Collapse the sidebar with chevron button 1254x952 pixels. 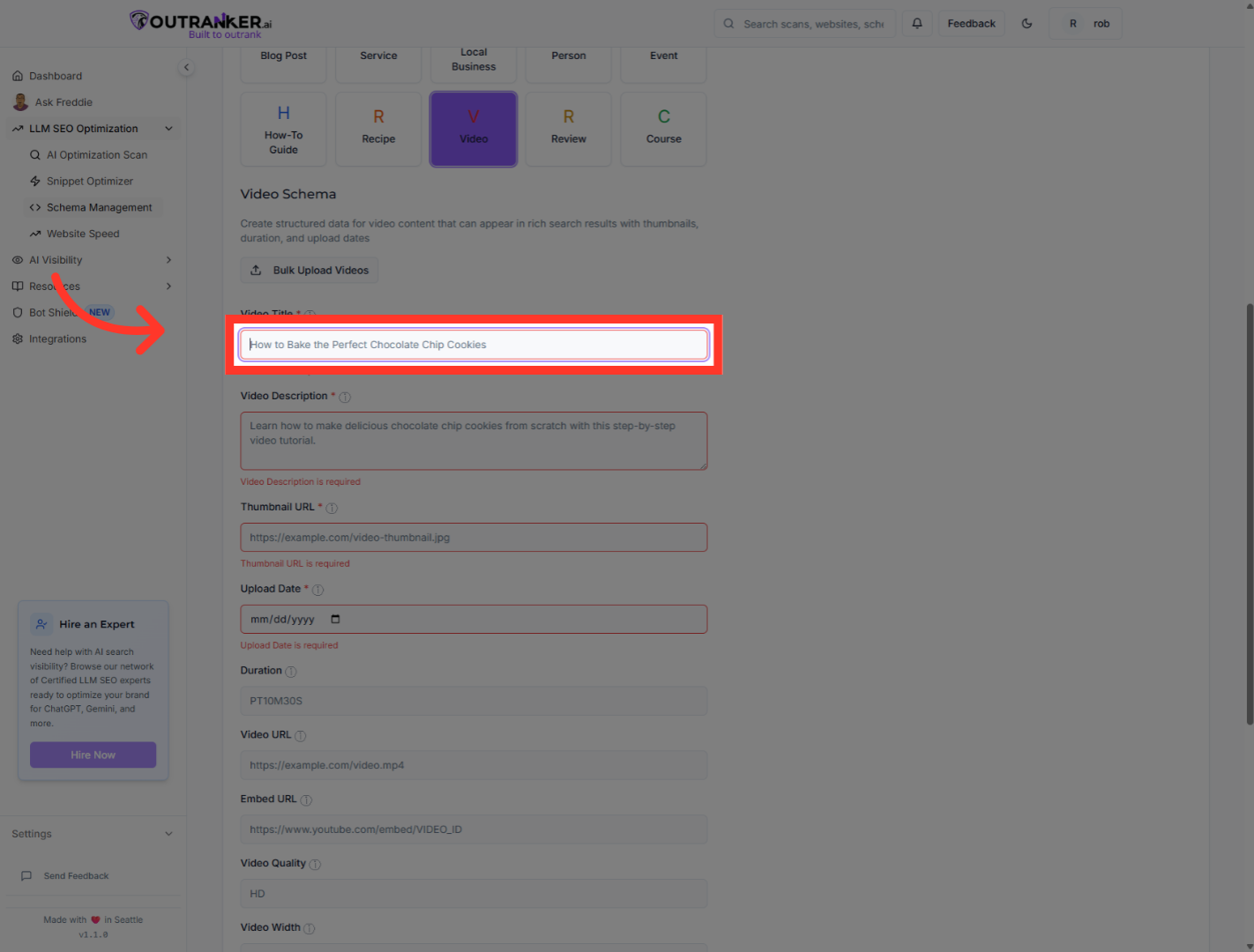[x=186, y=68]
